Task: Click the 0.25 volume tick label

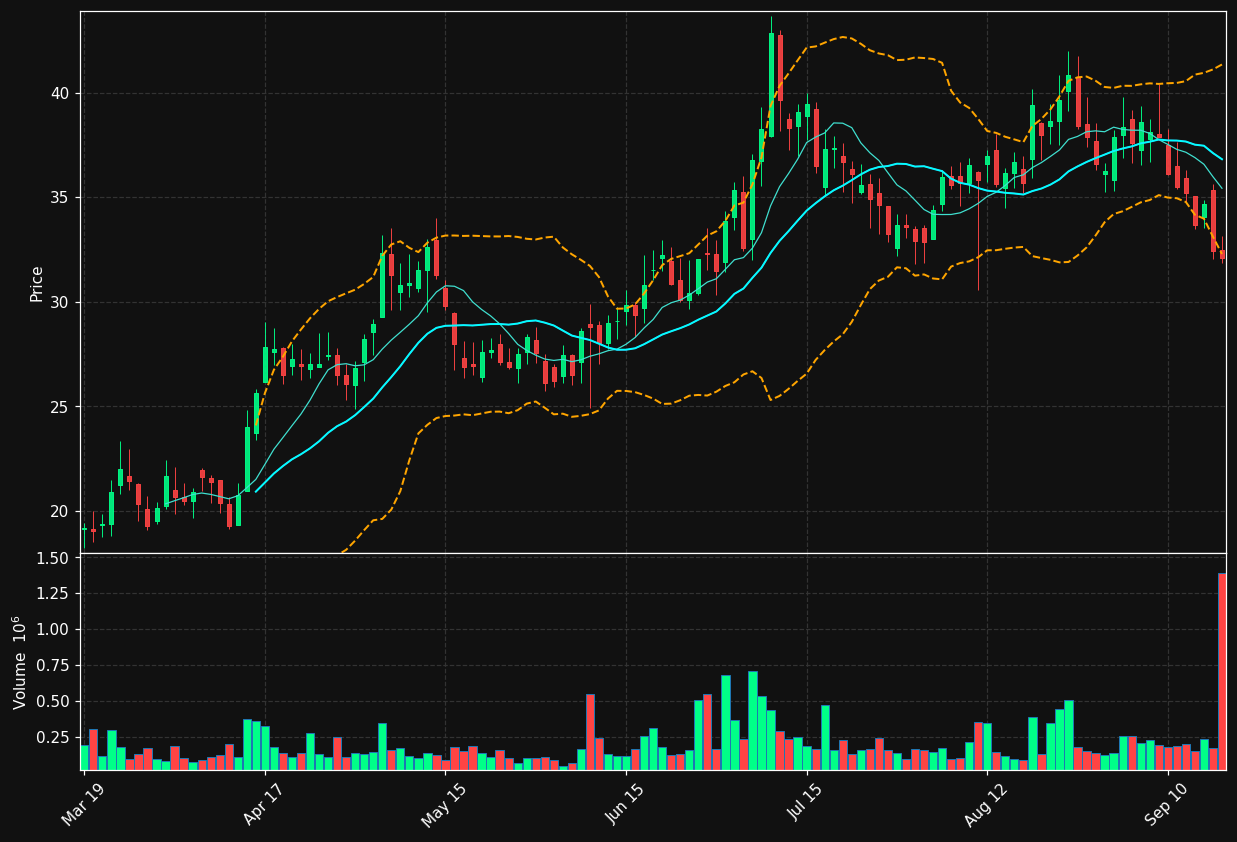Action: pyautogui.click(x=55, y=738)
